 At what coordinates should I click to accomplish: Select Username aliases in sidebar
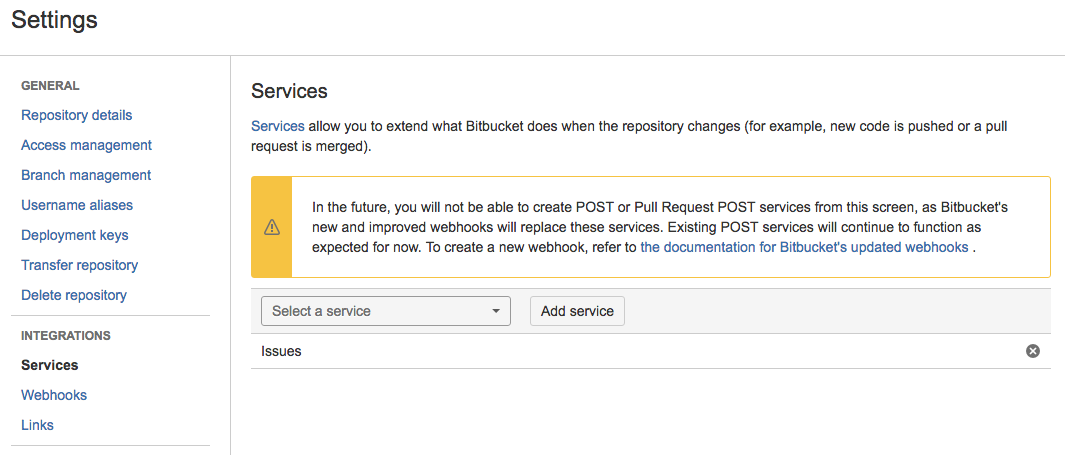click(x=77, y=205)
